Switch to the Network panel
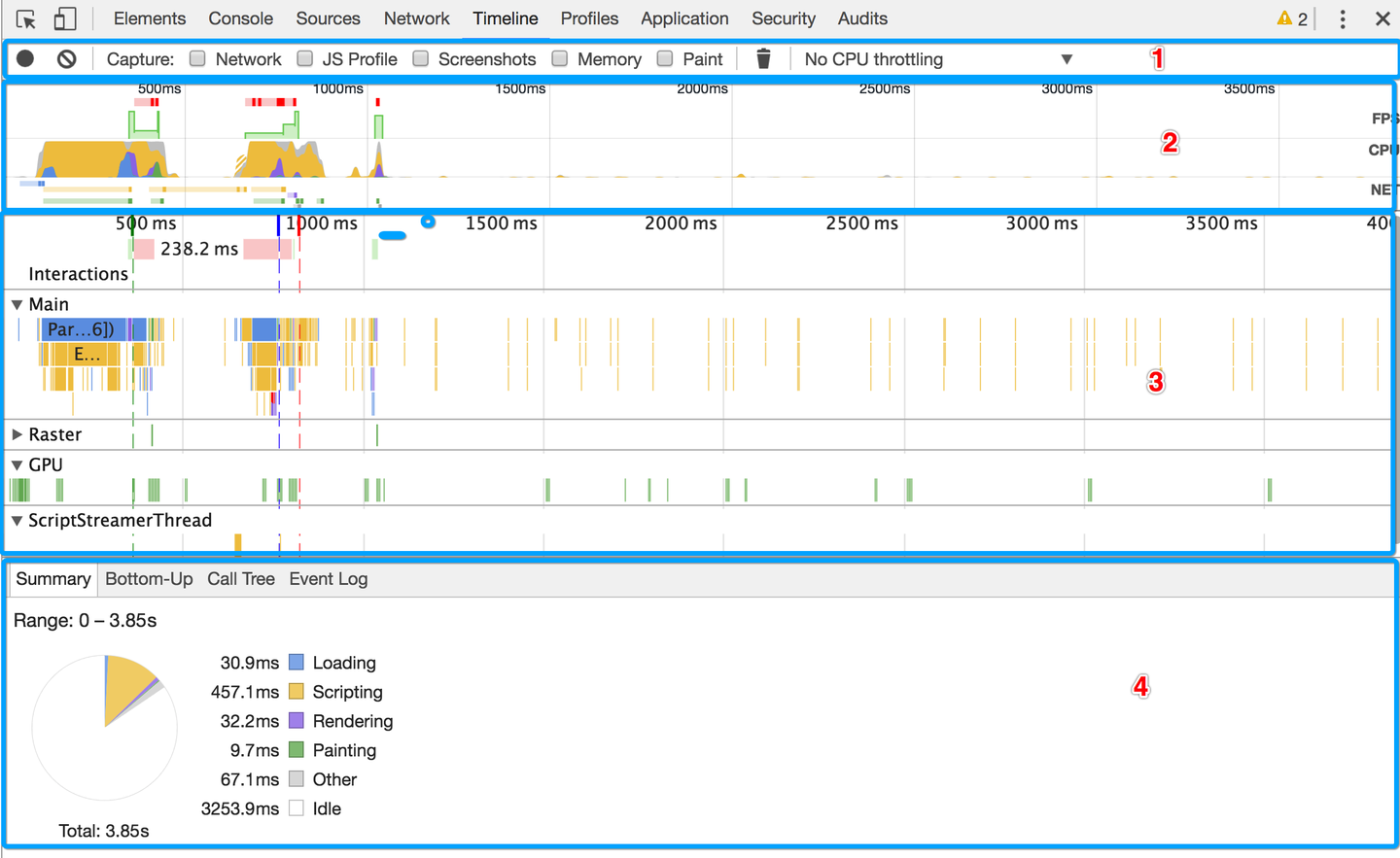The image size is (1400, 858). (x=416, y=17)
